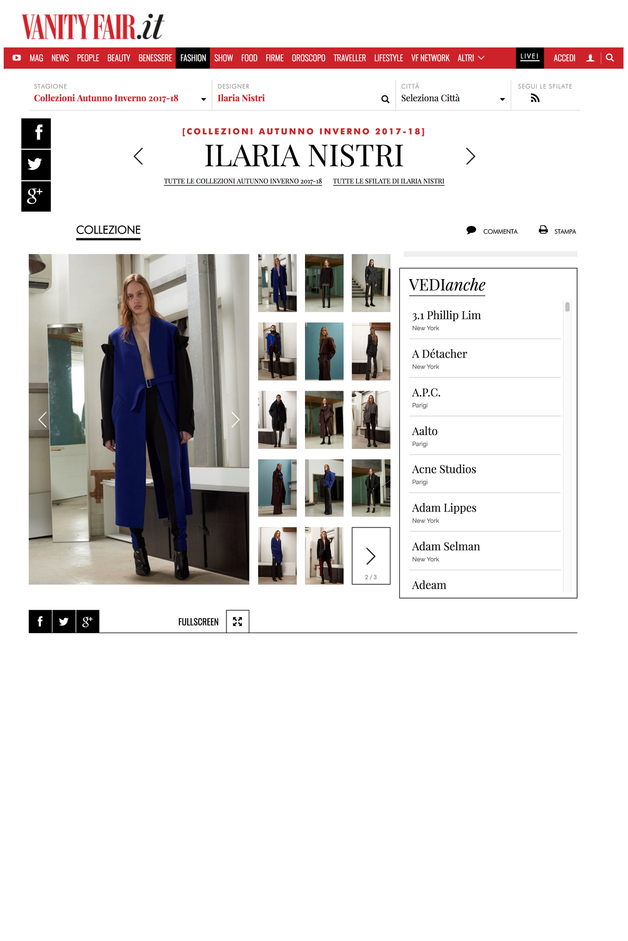628x941 pixels.
Task: Open Tutte le sfilate di Ilaria Nistri link
Action: coord(388,181)
